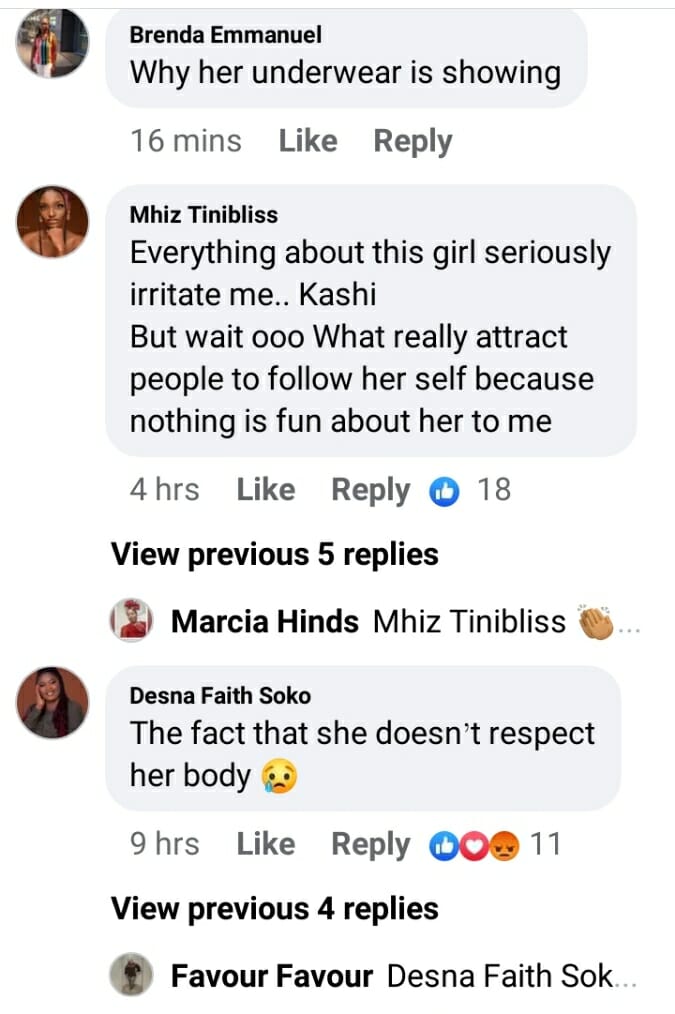Open the Favour Favour name link
The width and height of the screenshot is (675, 1014).
tap(272, 976)
